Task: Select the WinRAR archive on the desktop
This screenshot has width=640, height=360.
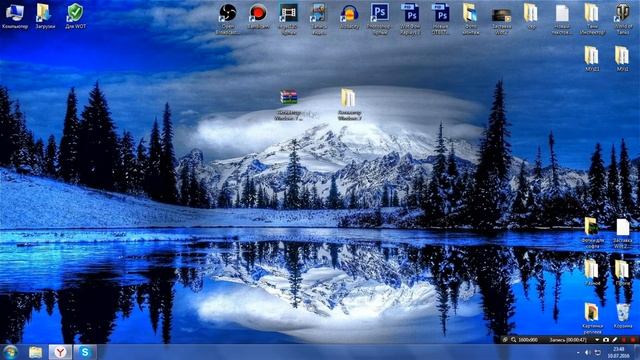Action: point(289,104)
